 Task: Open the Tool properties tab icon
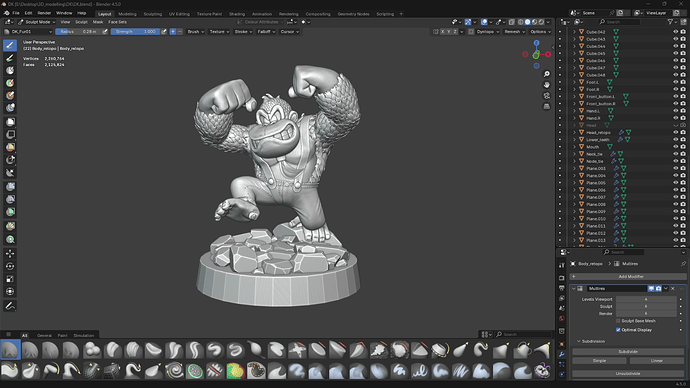(562, 265)
